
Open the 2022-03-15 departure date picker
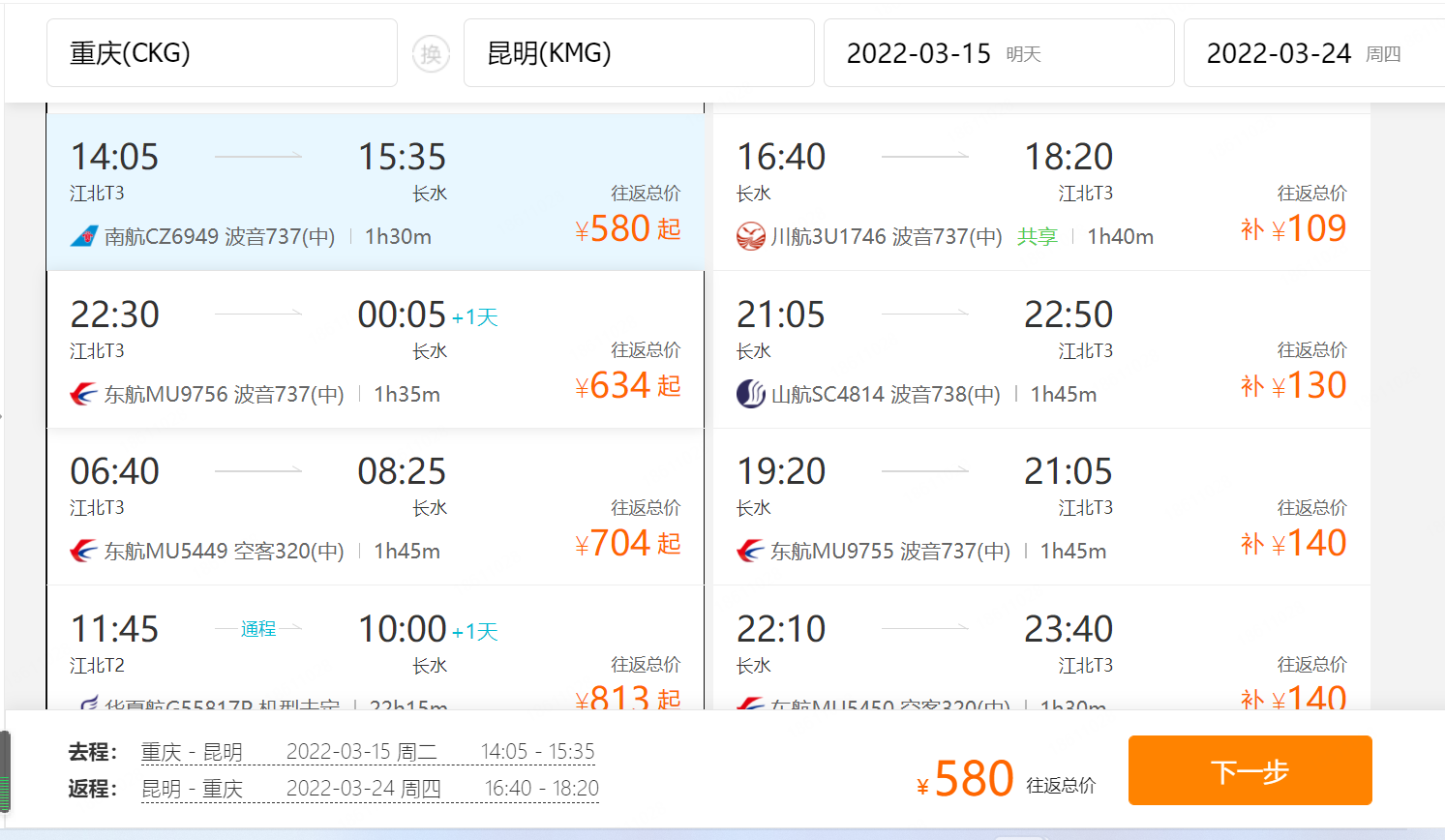click(x=998, y=53)
